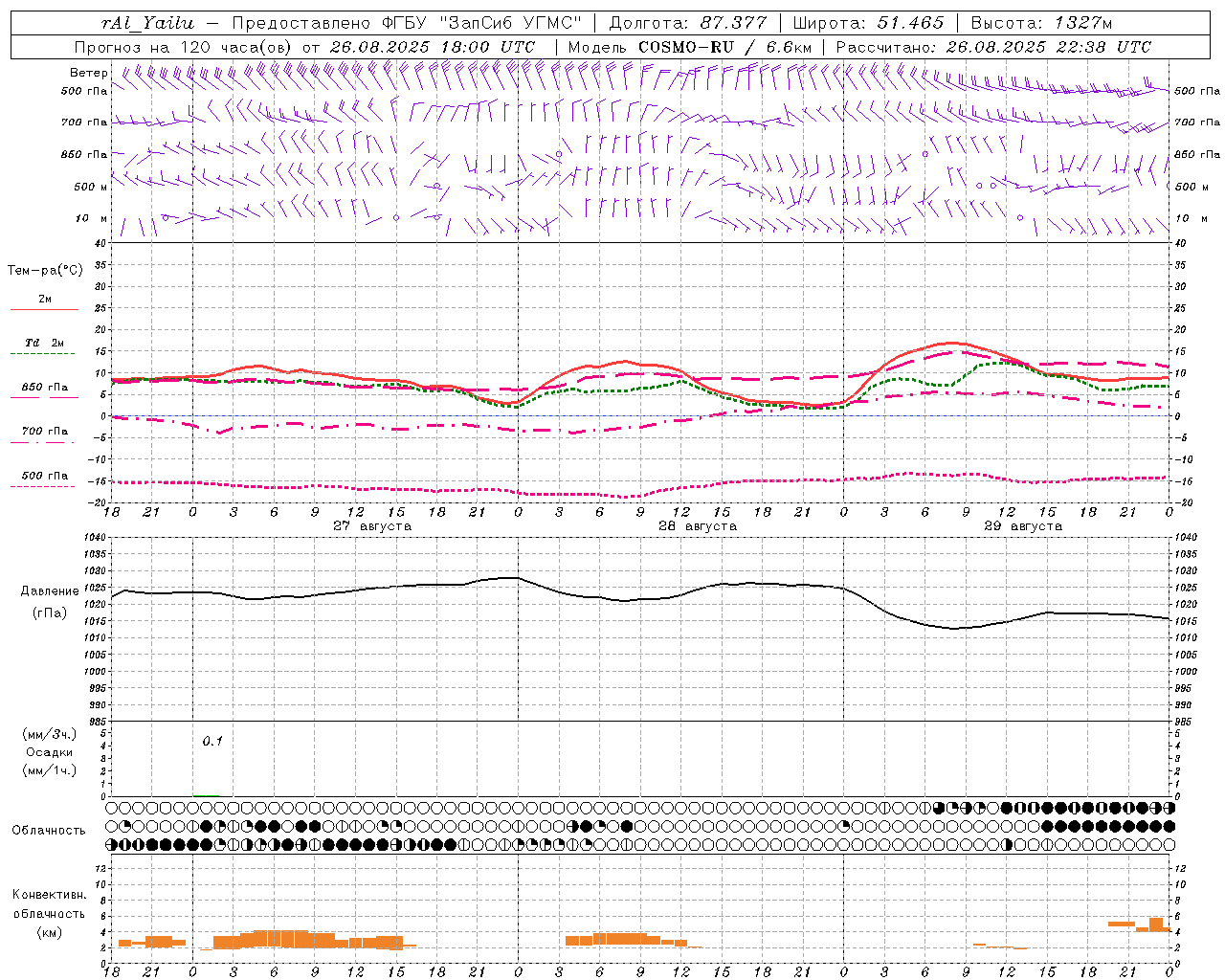Click the (мм/1ч.) precipitation unit label
Viewport: 1225px width, 980px height.
(x=49, y=770)
